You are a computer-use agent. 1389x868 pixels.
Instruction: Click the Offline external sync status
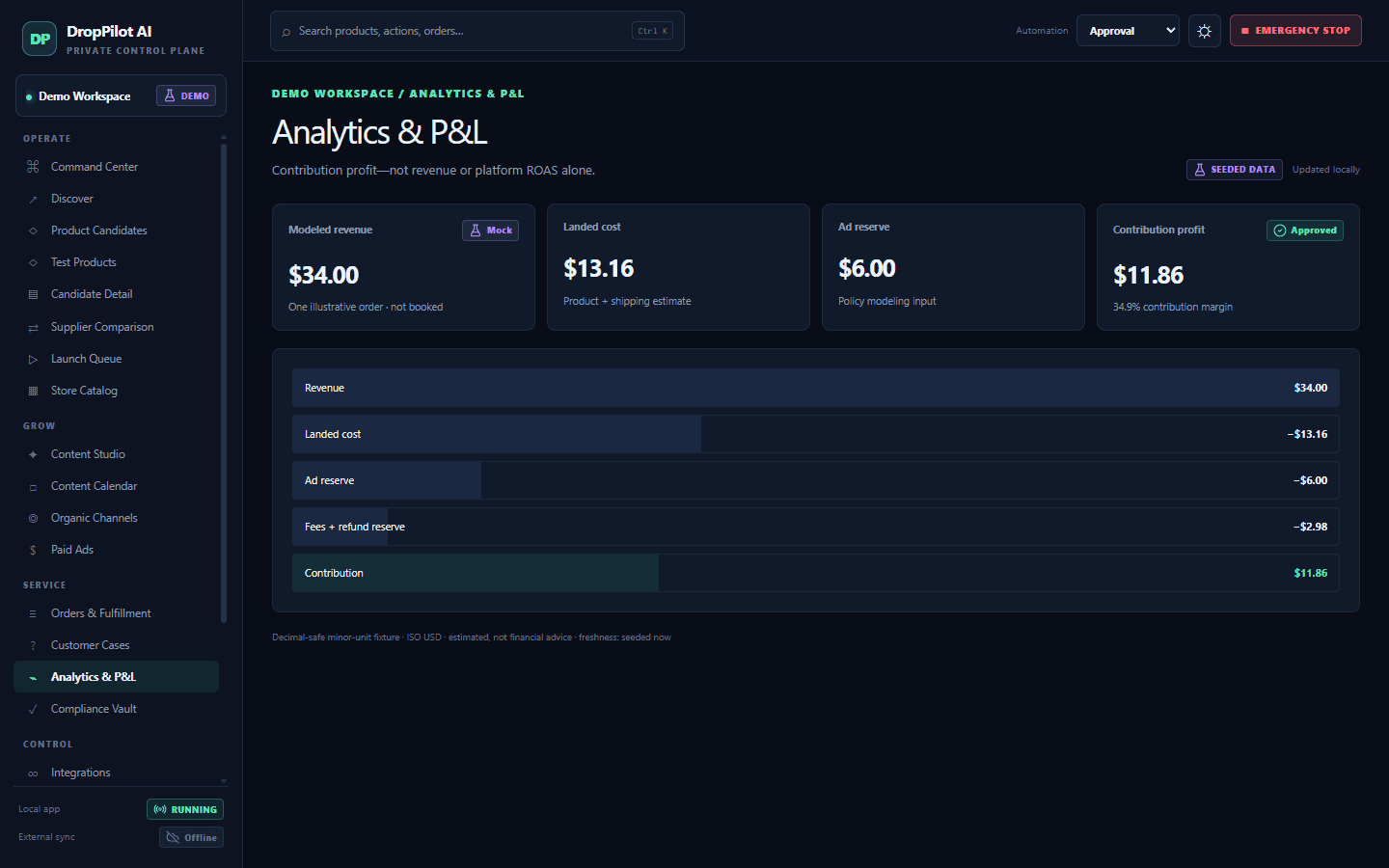191,837
